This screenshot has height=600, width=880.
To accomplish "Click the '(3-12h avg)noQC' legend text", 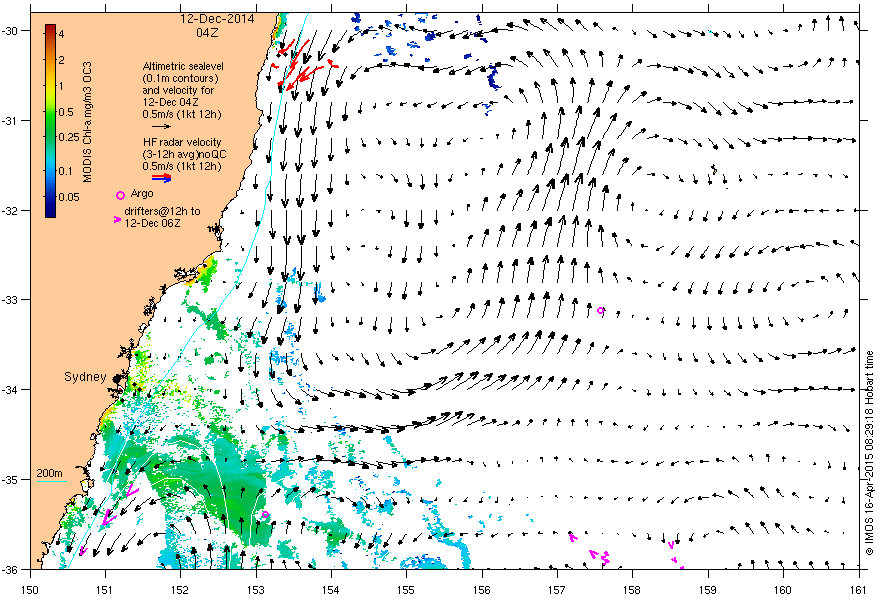I will point(184,154).
